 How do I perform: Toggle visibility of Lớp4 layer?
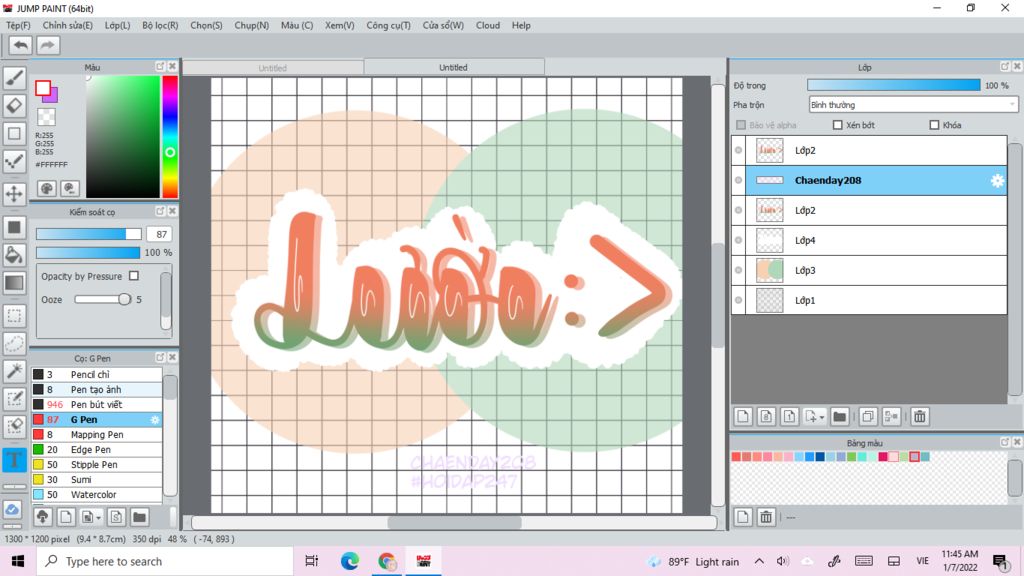739,240
